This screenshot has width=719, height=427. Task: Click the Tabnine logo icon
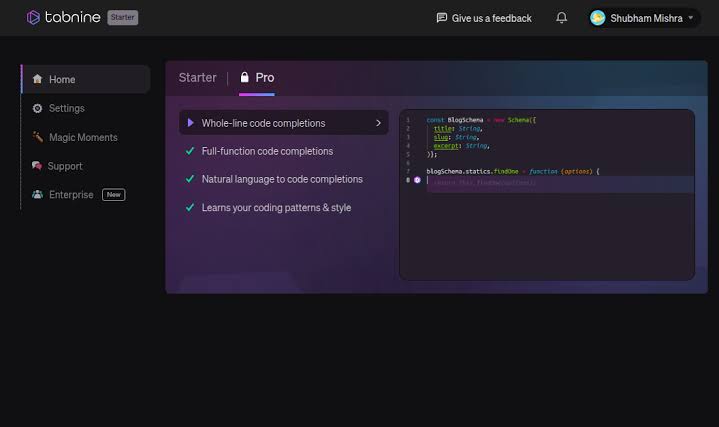click(x=33, y=17)
